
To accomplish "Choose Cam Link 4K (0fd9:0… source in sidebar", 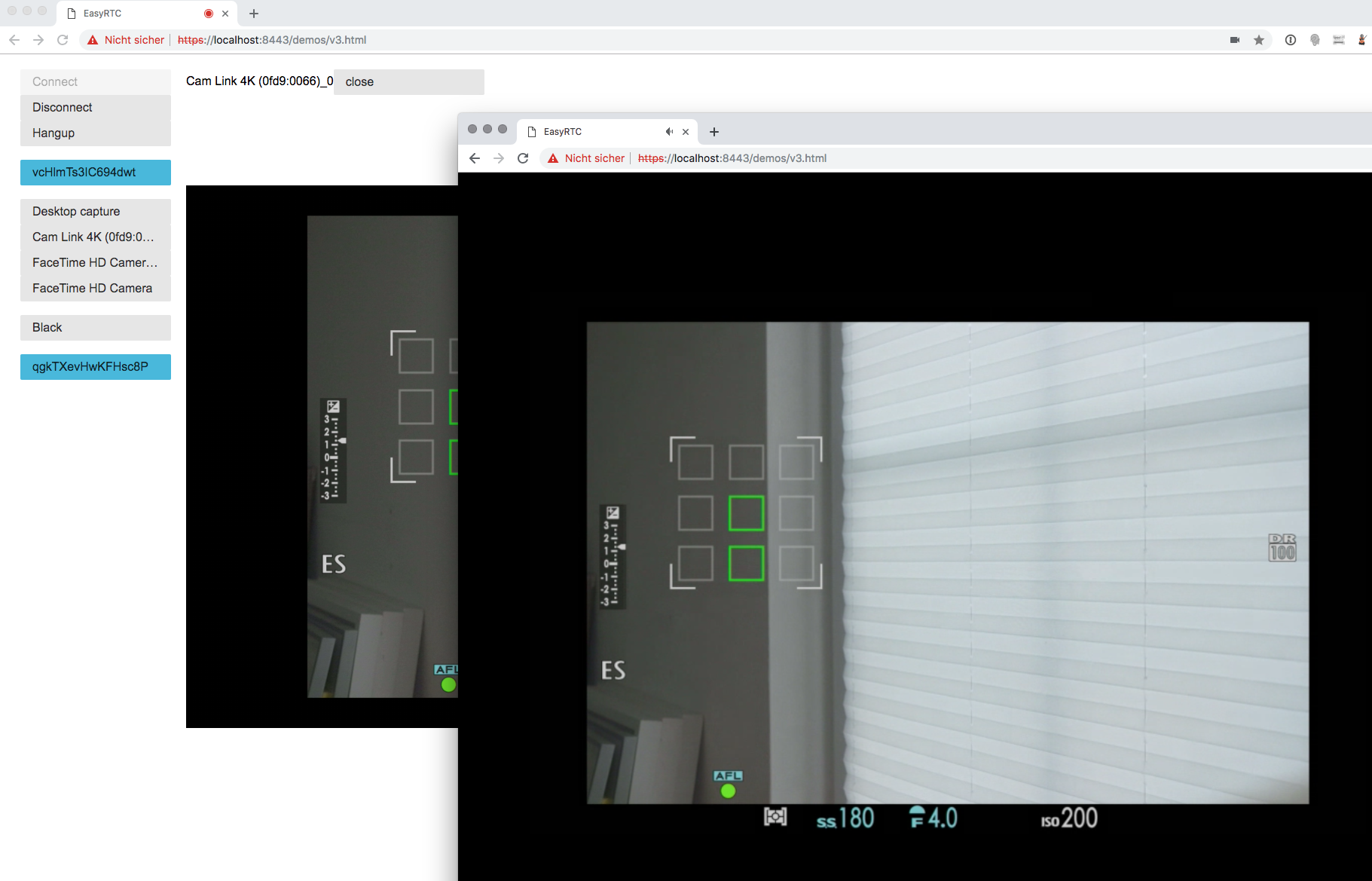I will (96, 237).
